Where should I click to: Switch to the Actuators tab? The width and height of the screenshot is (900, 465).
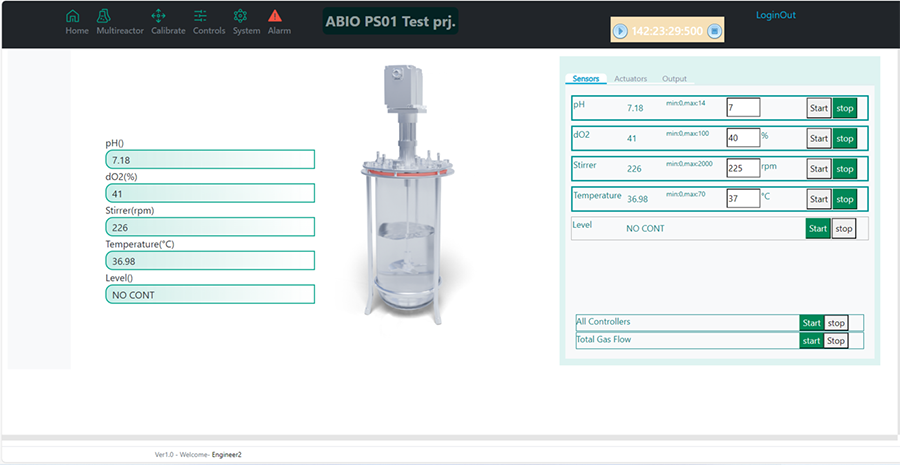(630, 79)
